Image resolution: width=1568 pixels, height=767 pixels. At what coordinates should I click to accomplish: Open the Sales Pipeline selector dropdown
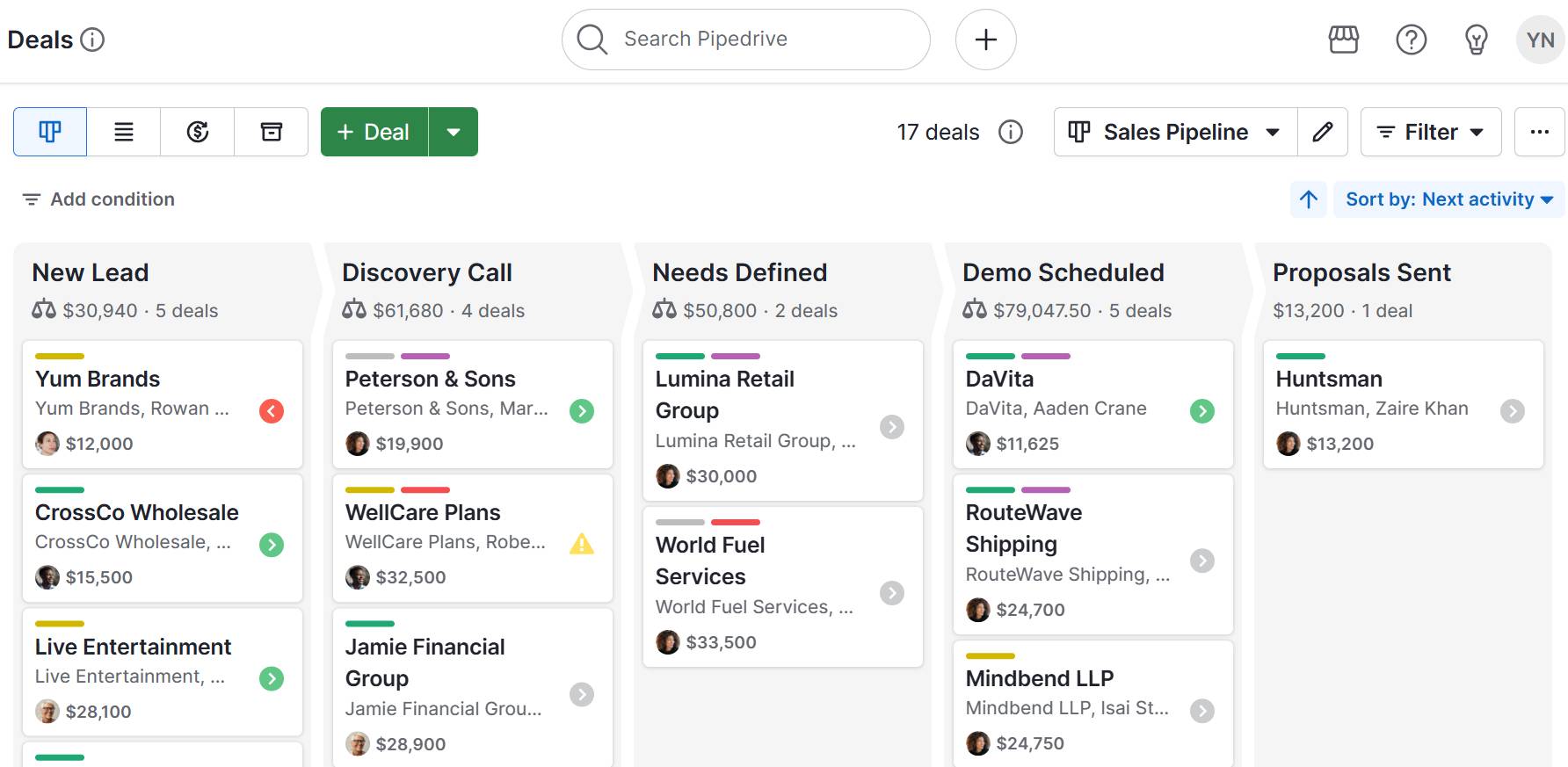click(x=1175, y=132)
